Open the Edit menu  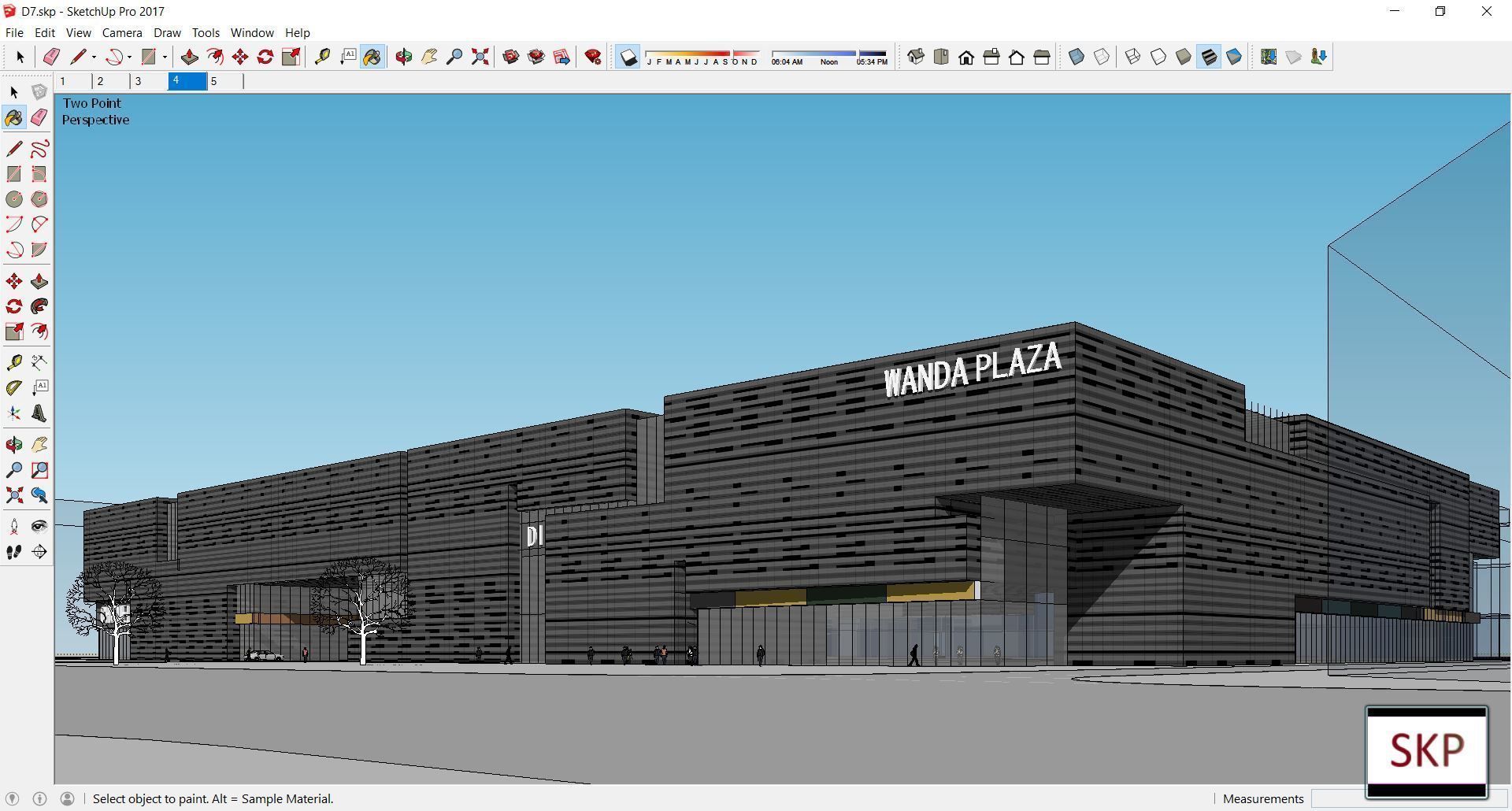(x=44, y=32)
